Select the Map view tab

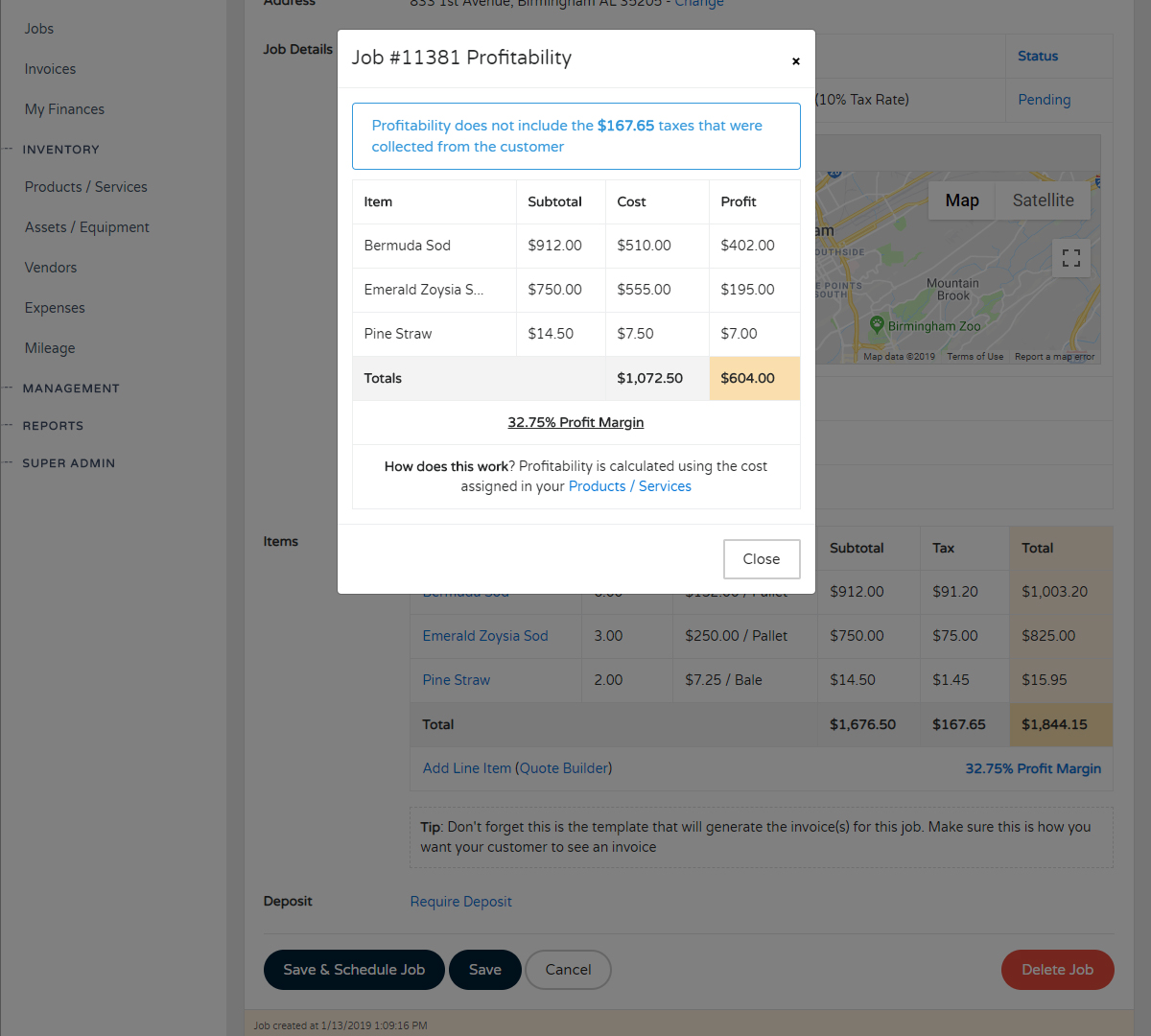point(961,200)
